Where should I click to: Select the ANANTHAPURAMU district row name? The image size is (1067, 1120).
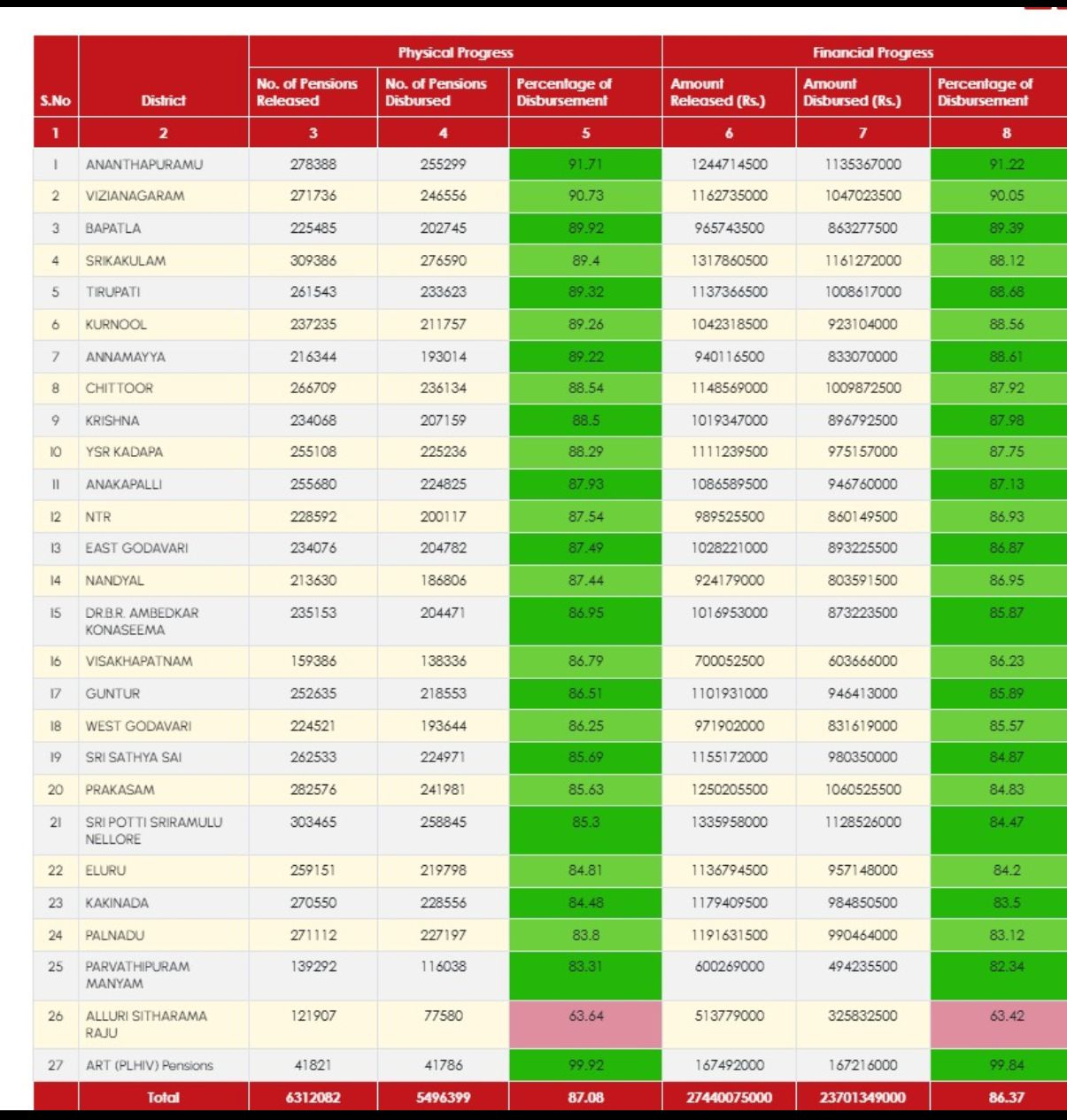click(x=144, y=165)
